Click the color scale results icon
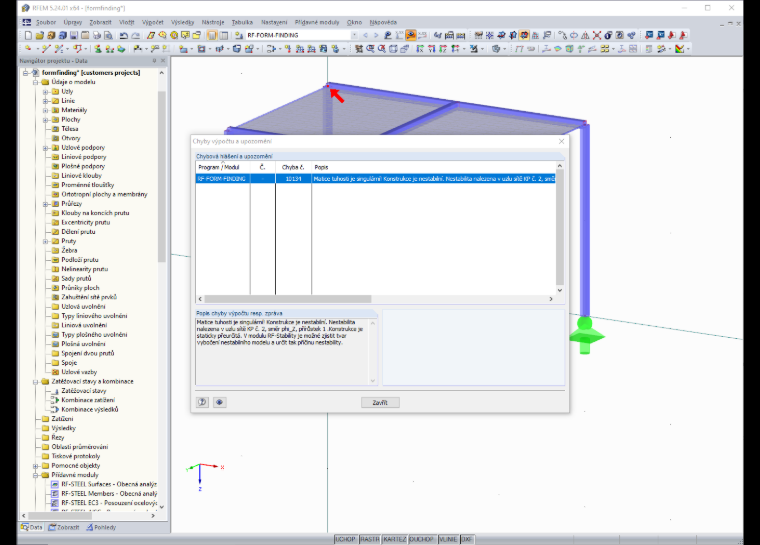The height and width of the screenshot is (545, 760). click(680, 48)
